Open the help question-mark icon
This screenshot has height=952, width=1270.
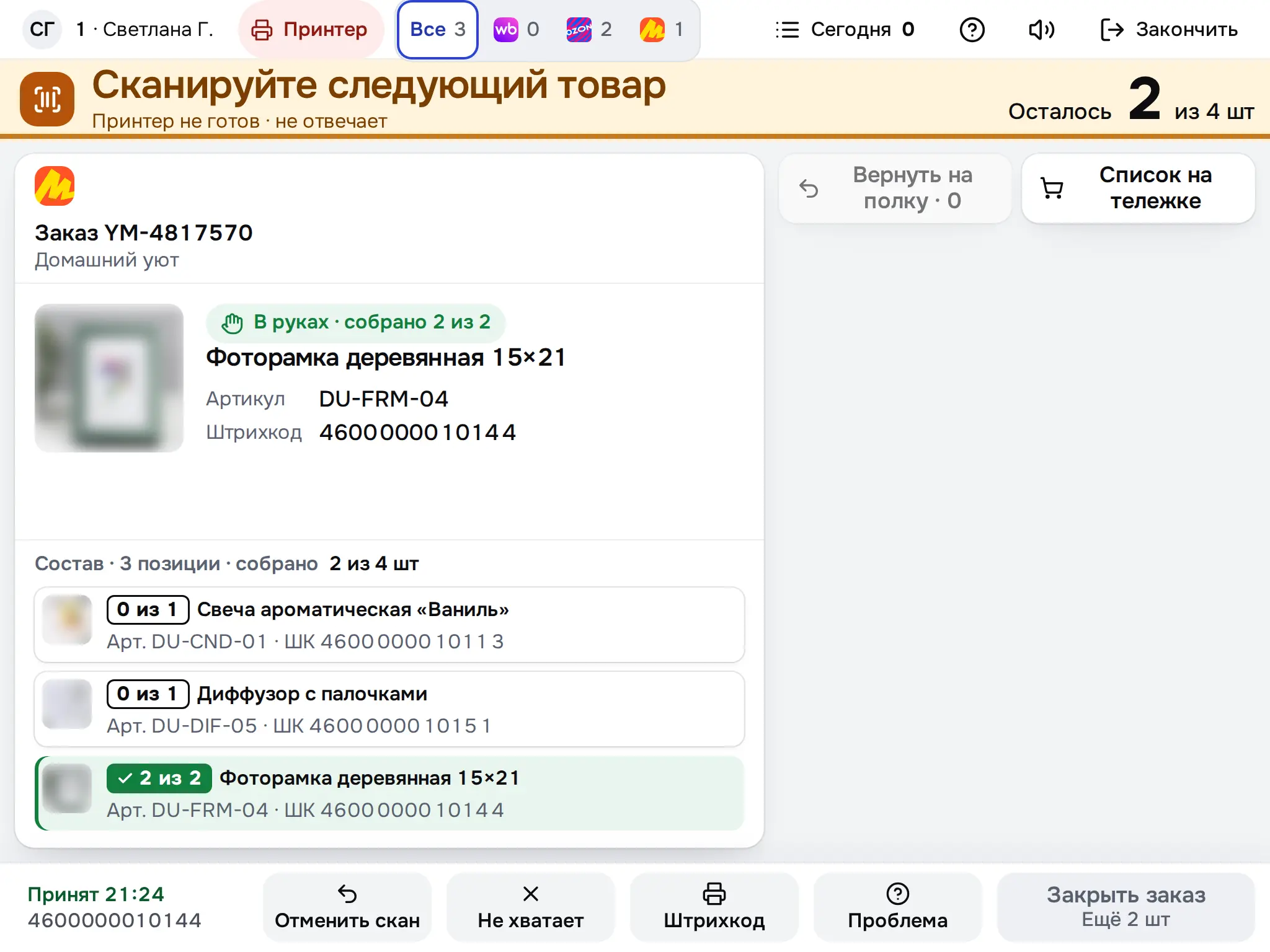(972, 29)
